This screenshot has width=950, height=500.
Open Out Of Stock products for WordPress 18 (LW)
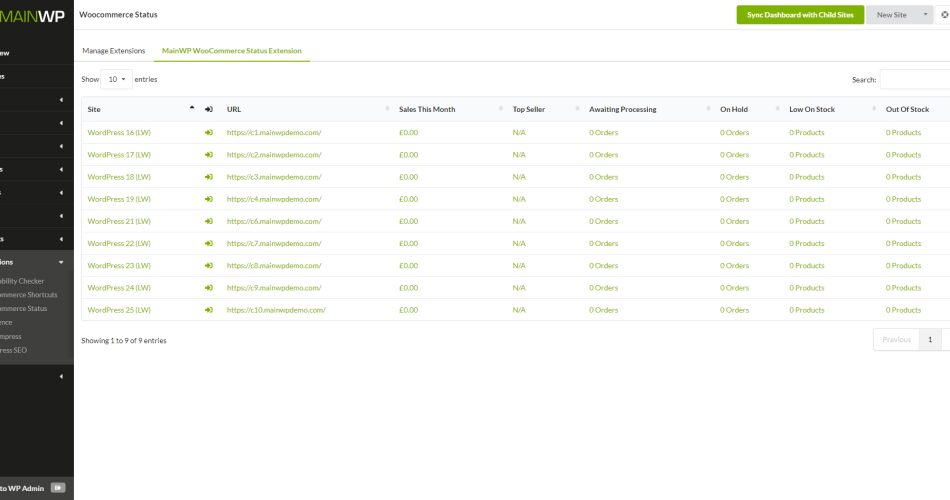point(903,177)
